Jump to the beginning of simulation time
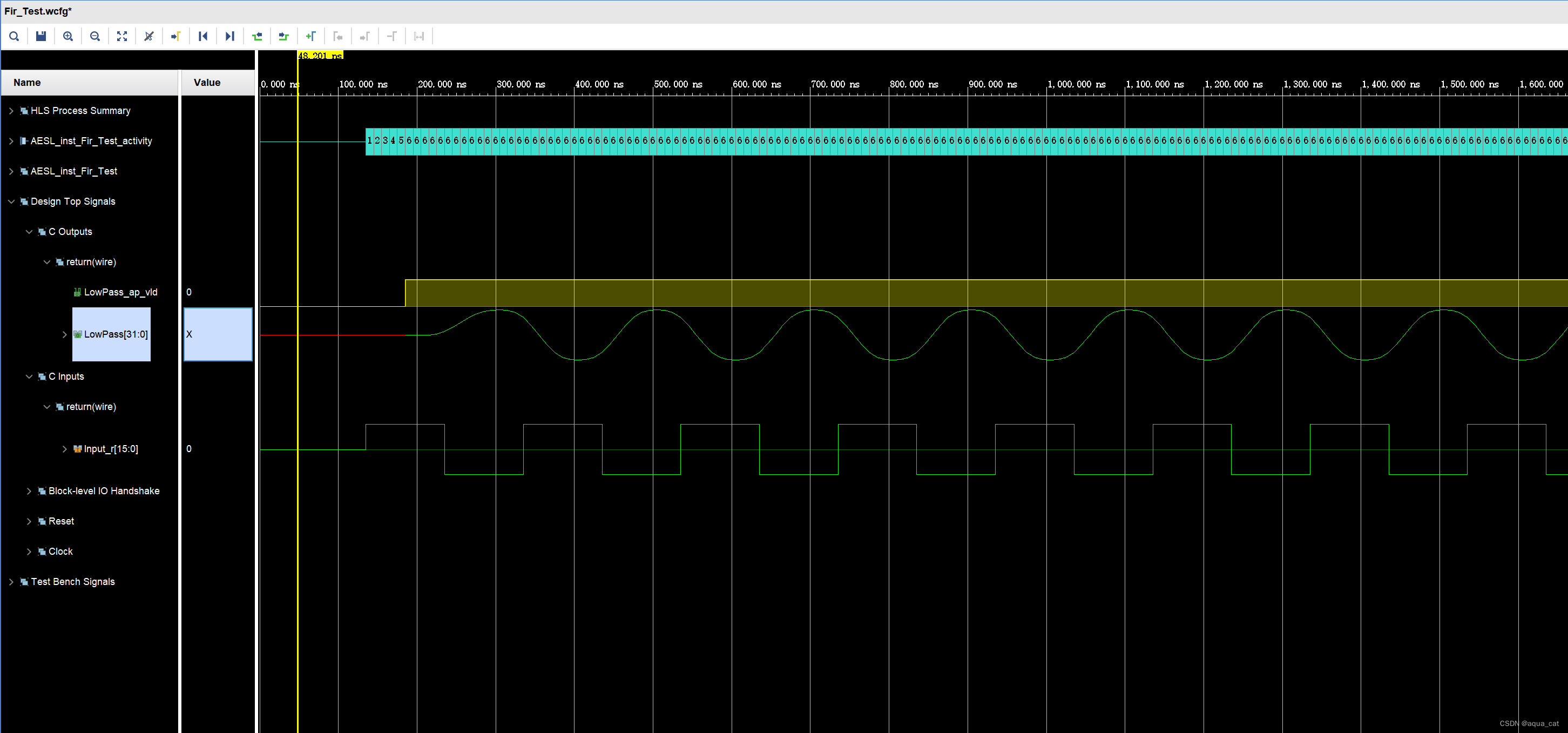Viewport: 1568px width, 733px height. pyautogui.click(x=202, y=37)
